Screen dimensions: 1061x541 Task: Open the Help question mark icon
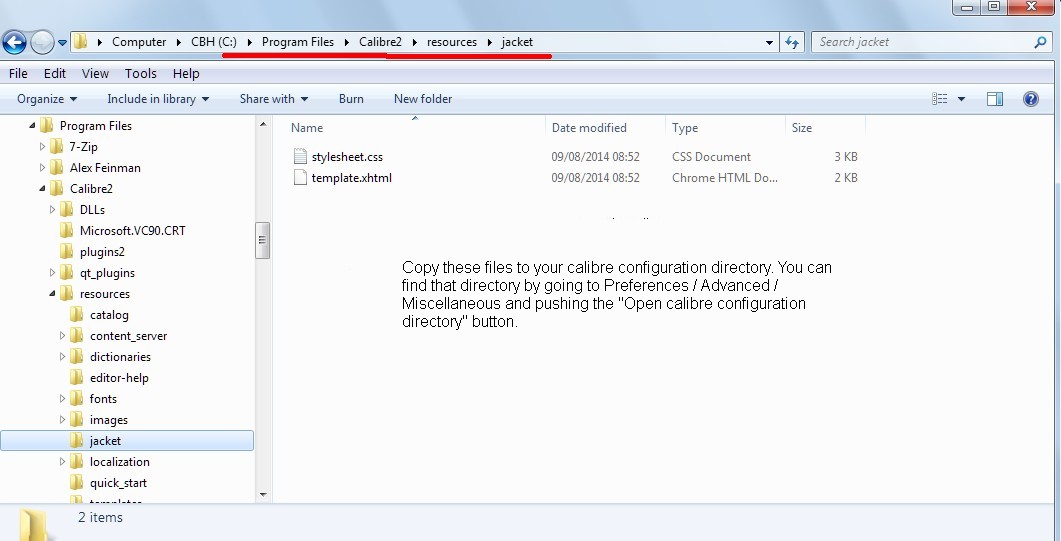pos(1031,99)
